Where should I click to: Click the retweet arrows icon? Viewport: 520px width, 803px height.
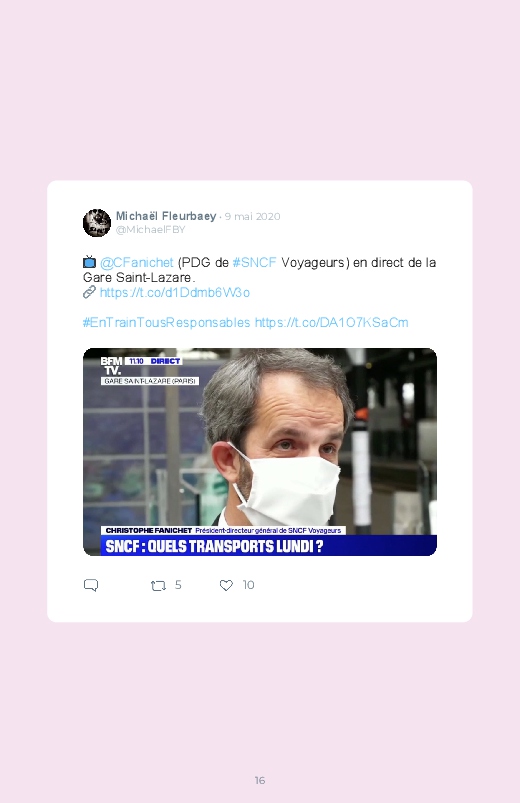158,585
